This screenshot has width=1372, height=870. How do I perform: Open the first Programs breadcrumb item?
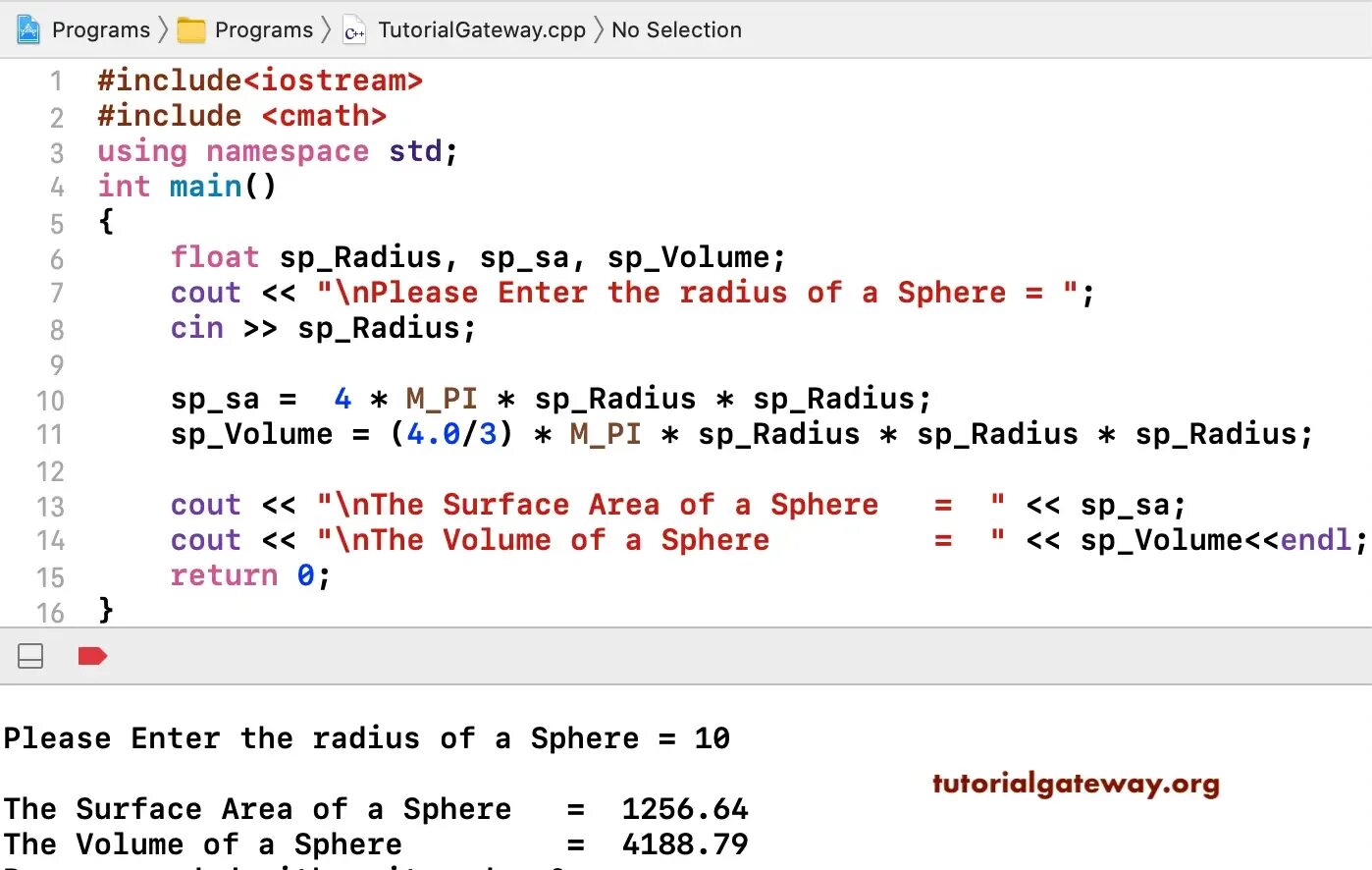(101, 30)
